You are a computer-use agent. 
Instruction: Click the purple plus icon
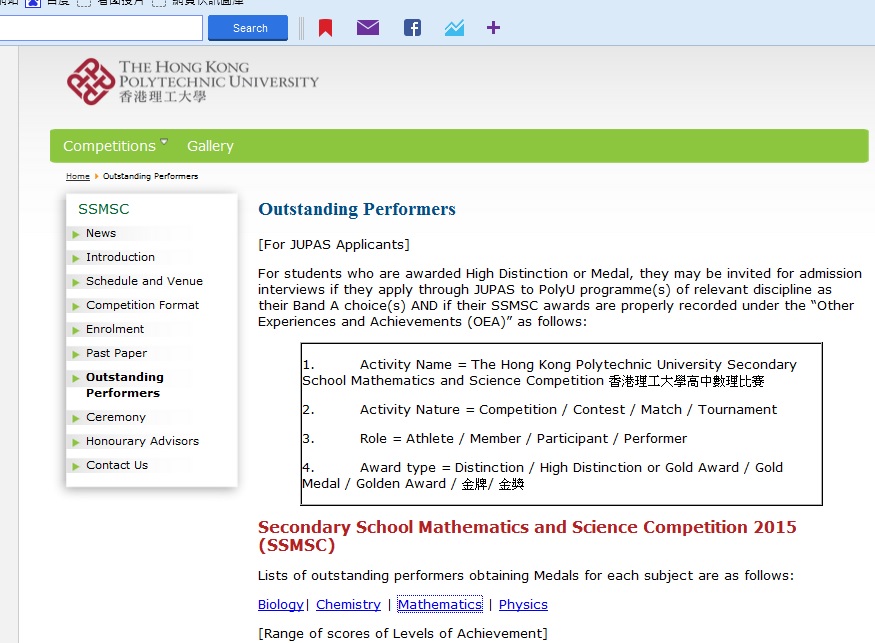[x=493, y=28]
